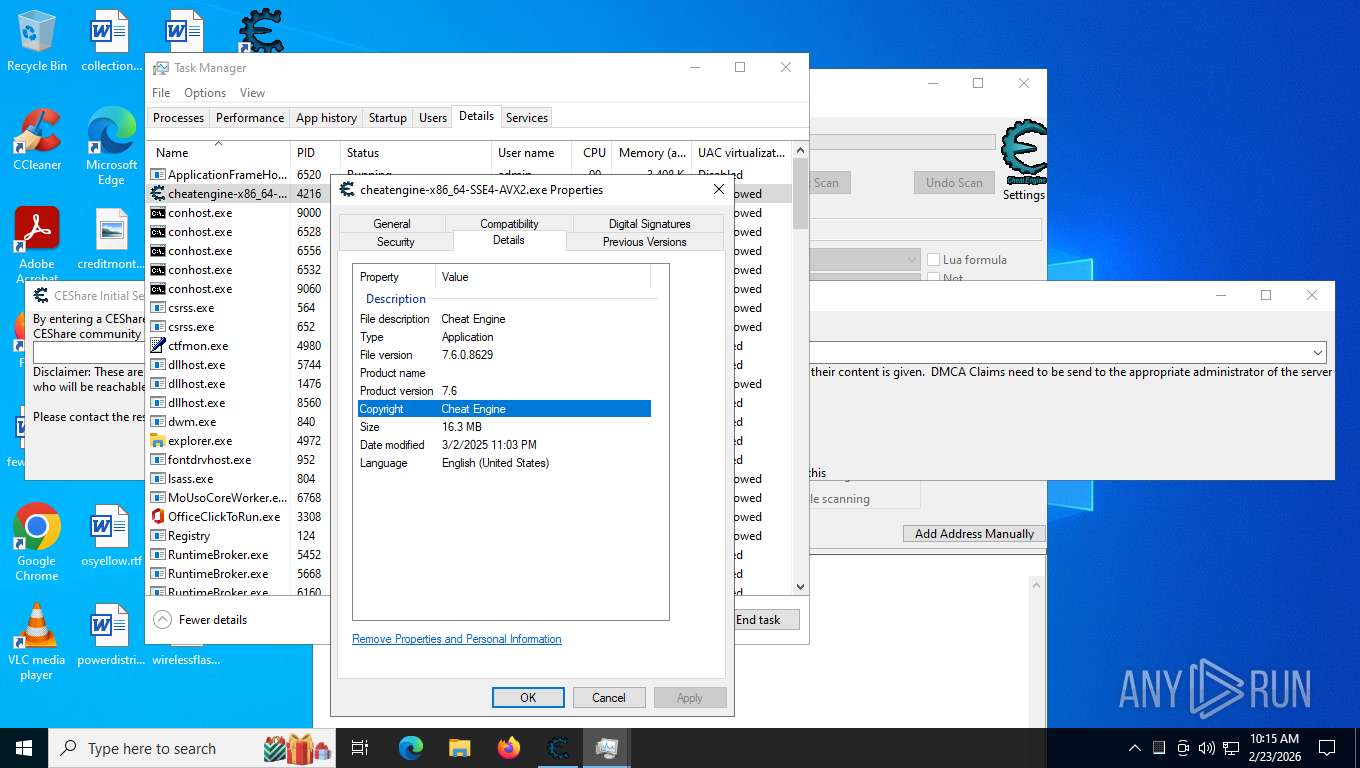Switch to Services tab
Viewport: 1360px width, 768px height.
[x=527, y=118]
